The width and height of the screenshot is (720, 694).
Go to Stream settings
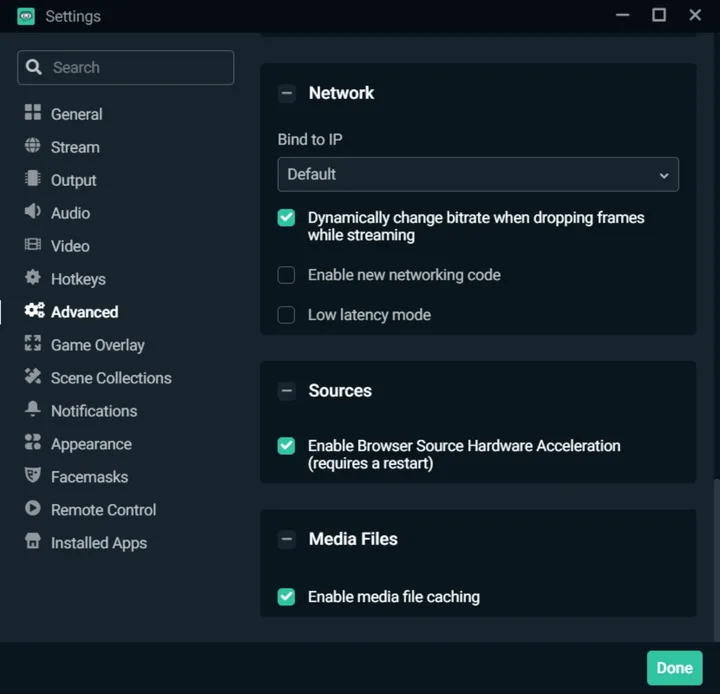75,147
